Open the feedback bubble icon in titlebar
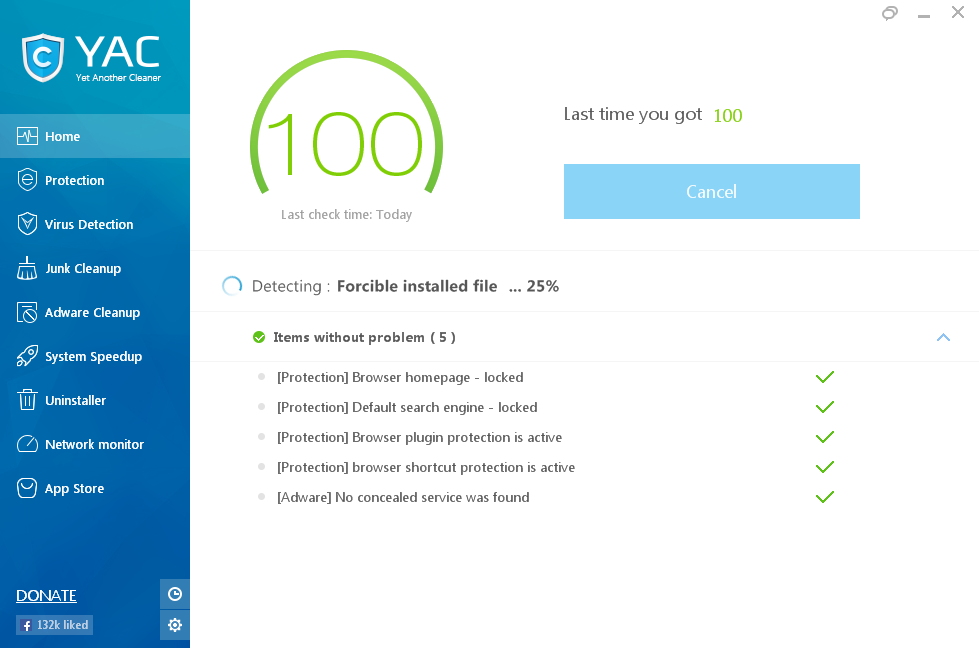This screenshot has height=648, width=979. pyautogui.click(x=889, y=14)
